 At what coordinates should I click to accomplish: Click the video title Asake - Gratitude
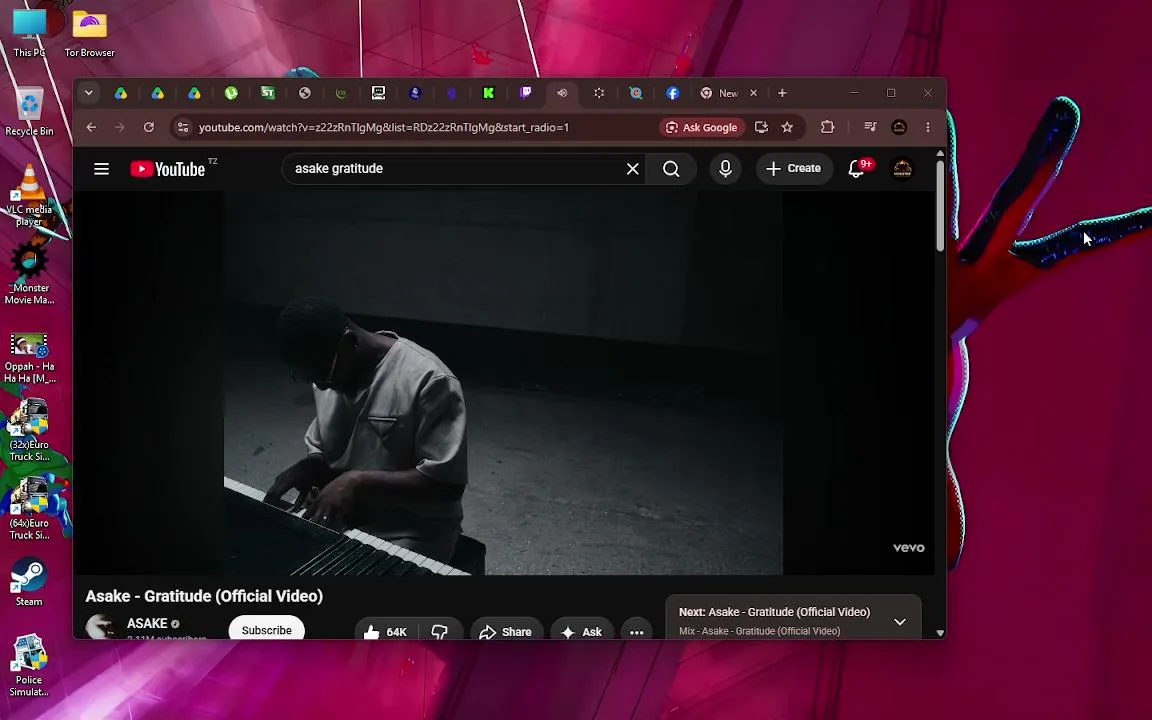pyautogui.click(x=204, y=596)
